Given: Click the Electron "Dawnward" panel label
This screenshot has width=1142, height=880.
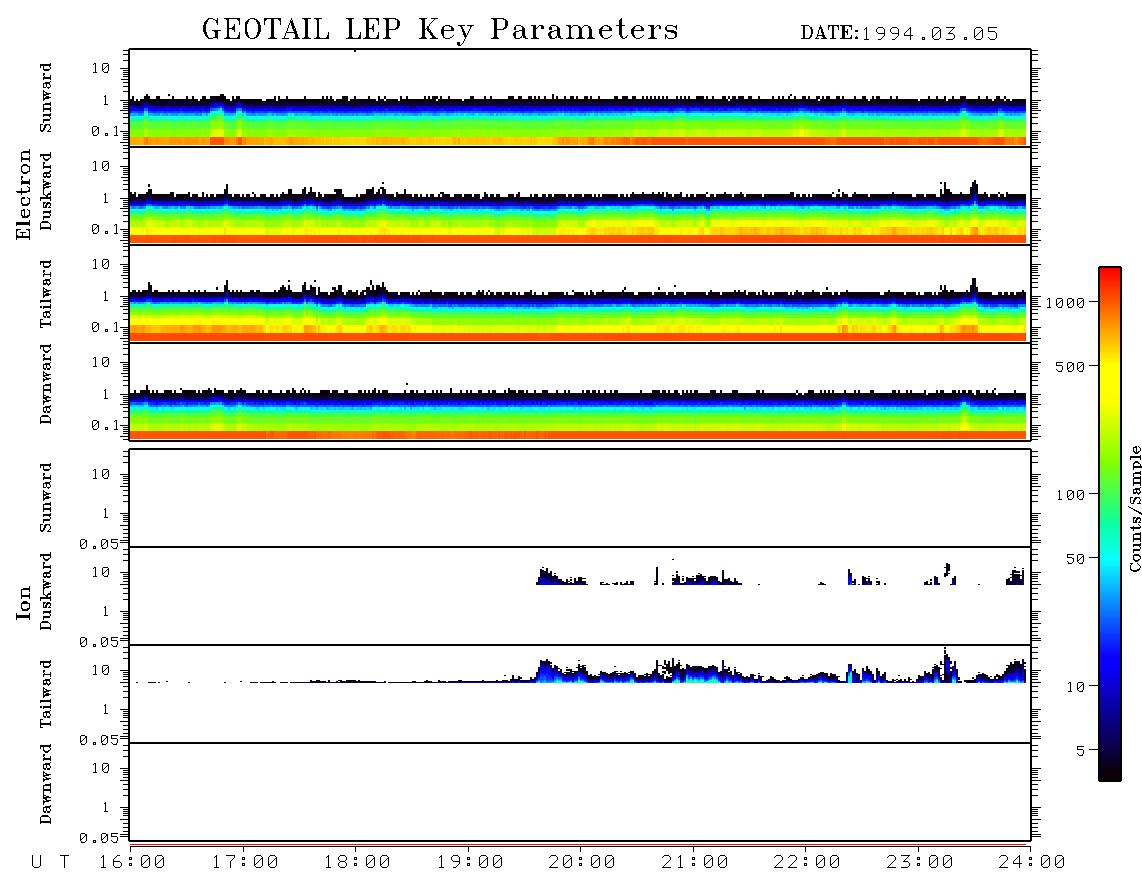Looking at the screenshot, I should (x=46, y=384).
